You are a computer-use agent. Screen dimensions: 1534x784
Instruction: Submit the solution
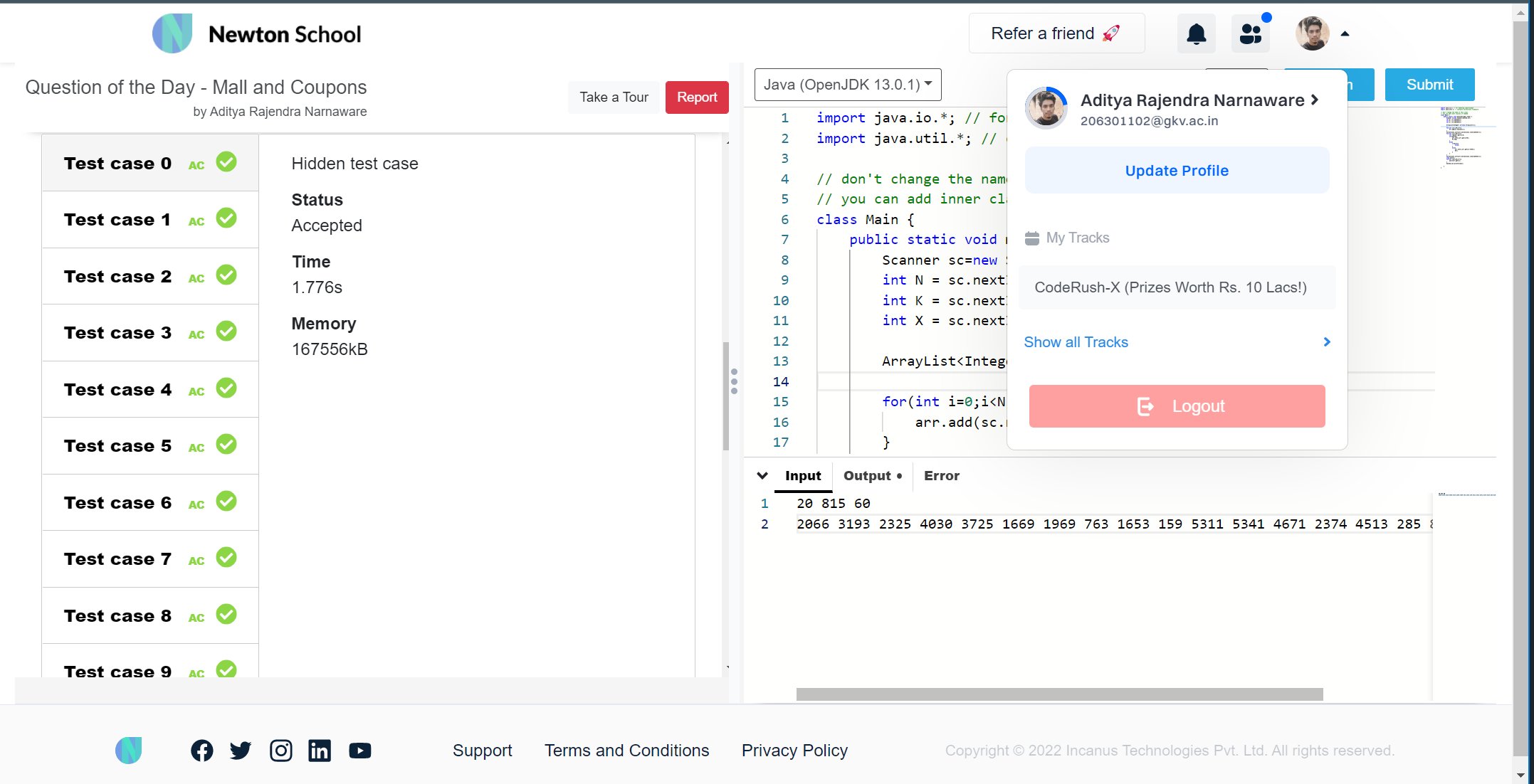[1429, 84]
